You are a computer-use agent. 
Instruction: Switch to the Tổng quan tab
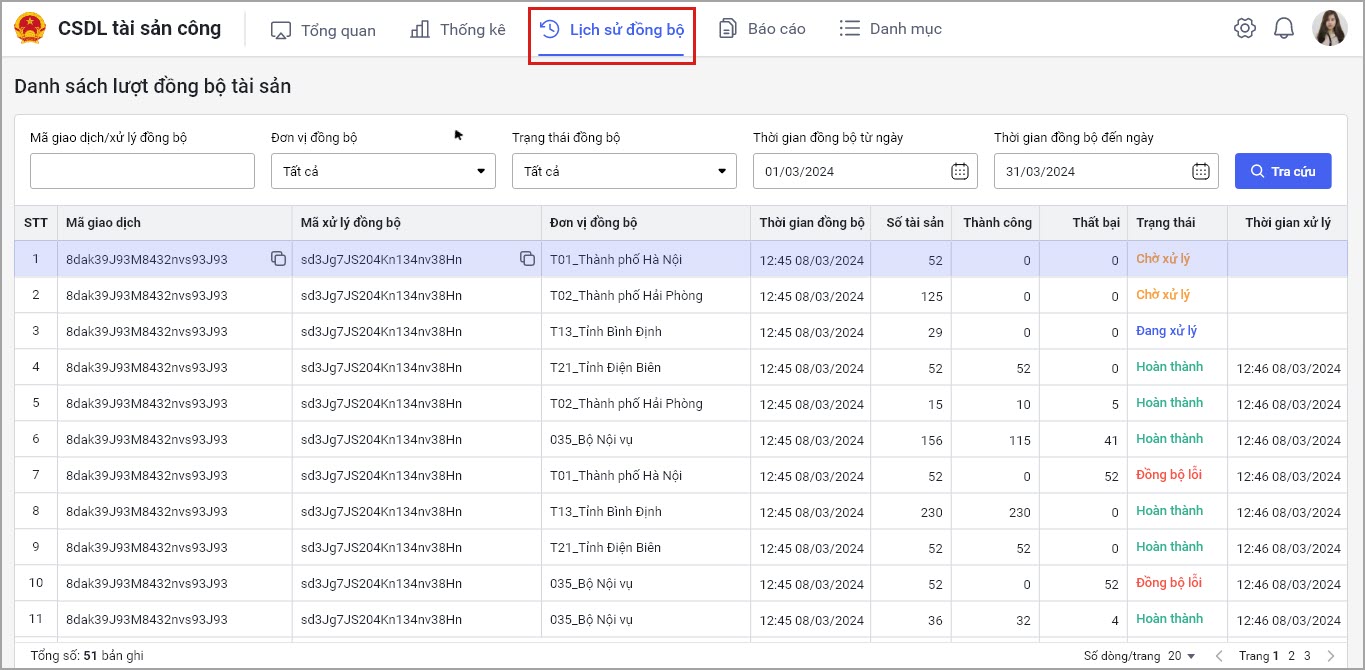pyautogui.click(x=323, y=30)
